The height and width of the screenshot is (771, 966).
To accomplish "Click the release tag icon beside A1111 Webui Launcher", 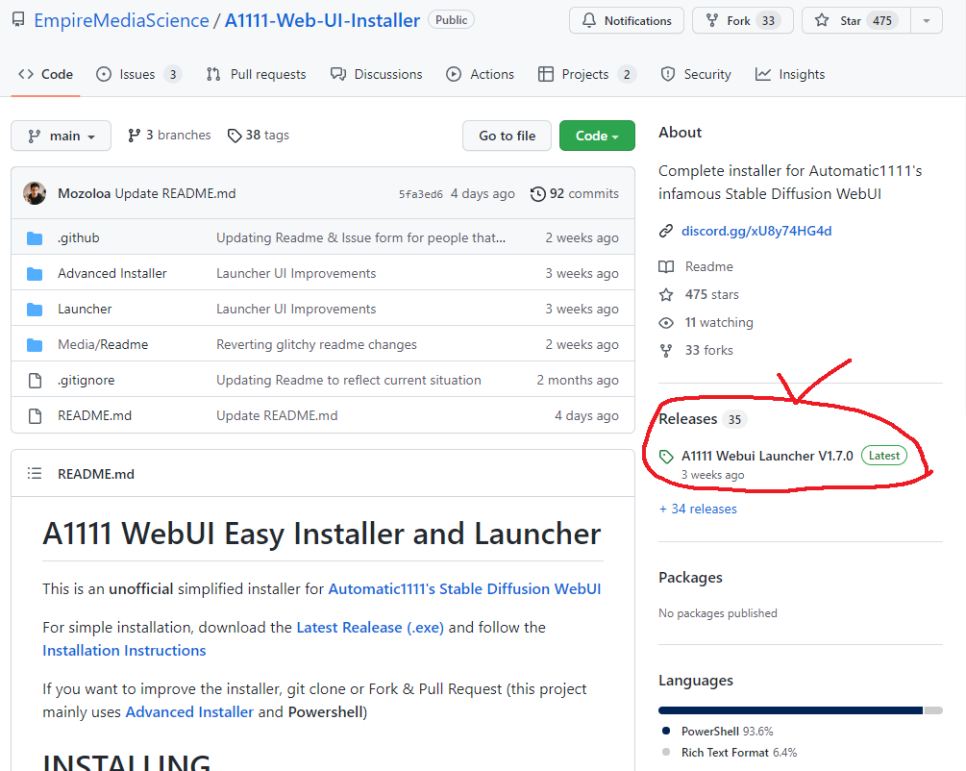I will (x=666, y=457).
